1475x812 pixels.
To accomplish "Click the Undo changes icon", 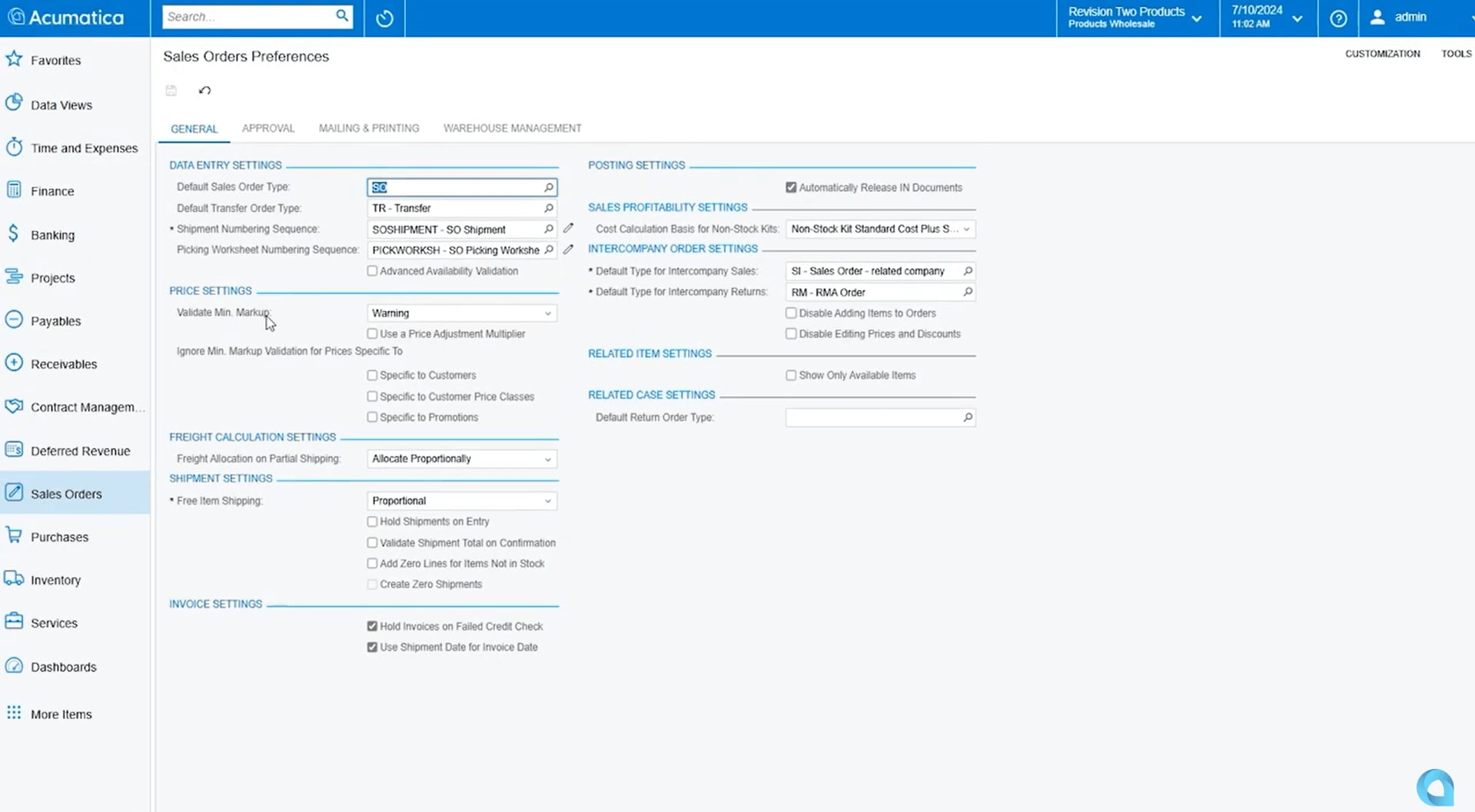I will (204, 90).
